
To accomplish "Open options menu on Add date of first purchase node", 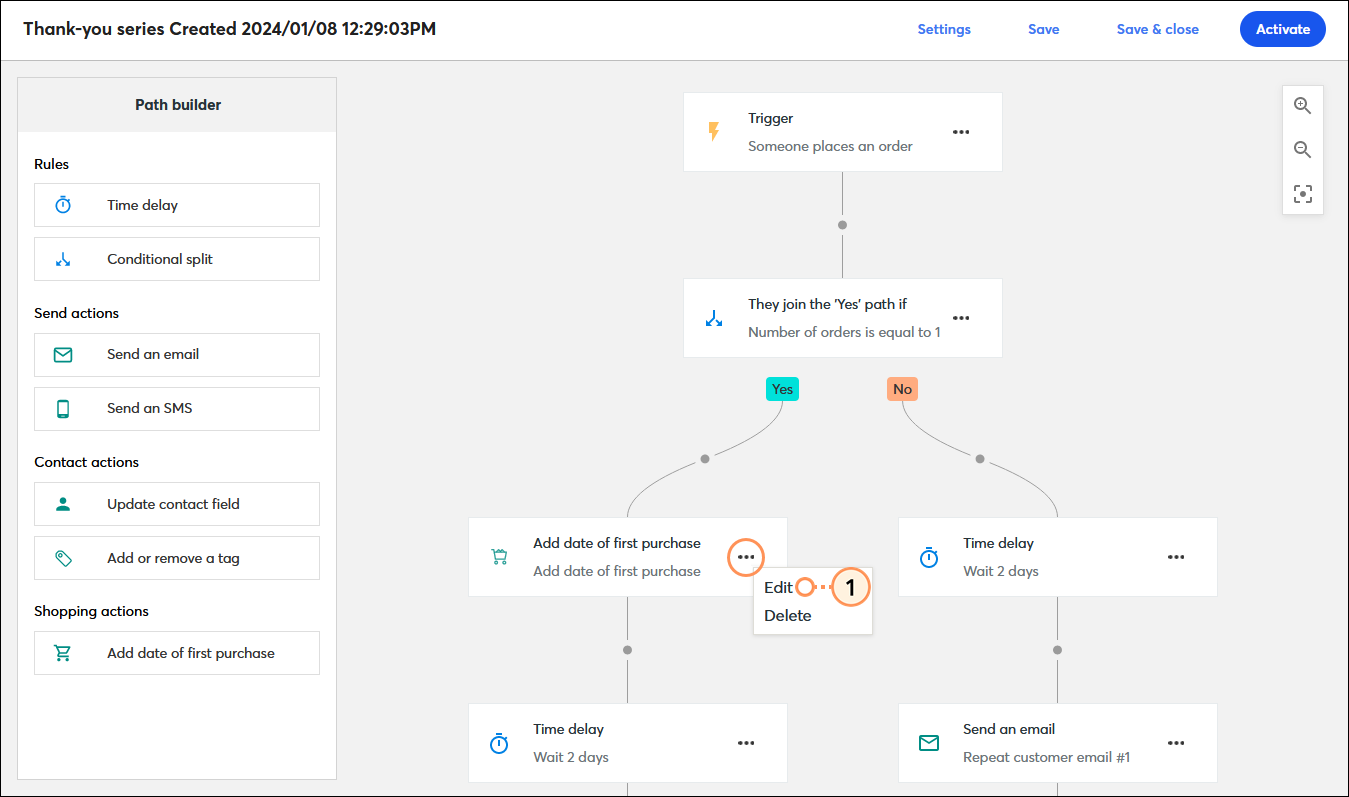I will click(x=746, y=557).
